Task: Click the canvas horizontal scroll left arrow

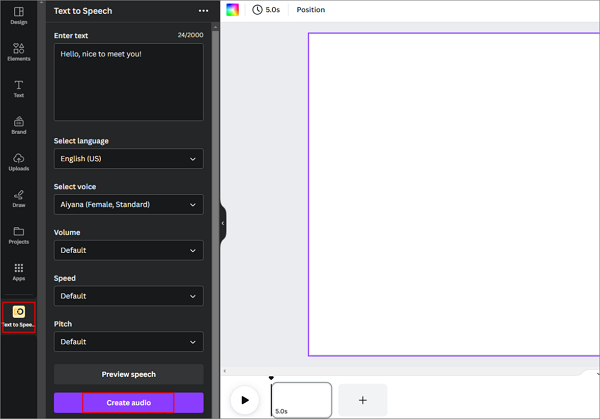Action: pos(225,371)
